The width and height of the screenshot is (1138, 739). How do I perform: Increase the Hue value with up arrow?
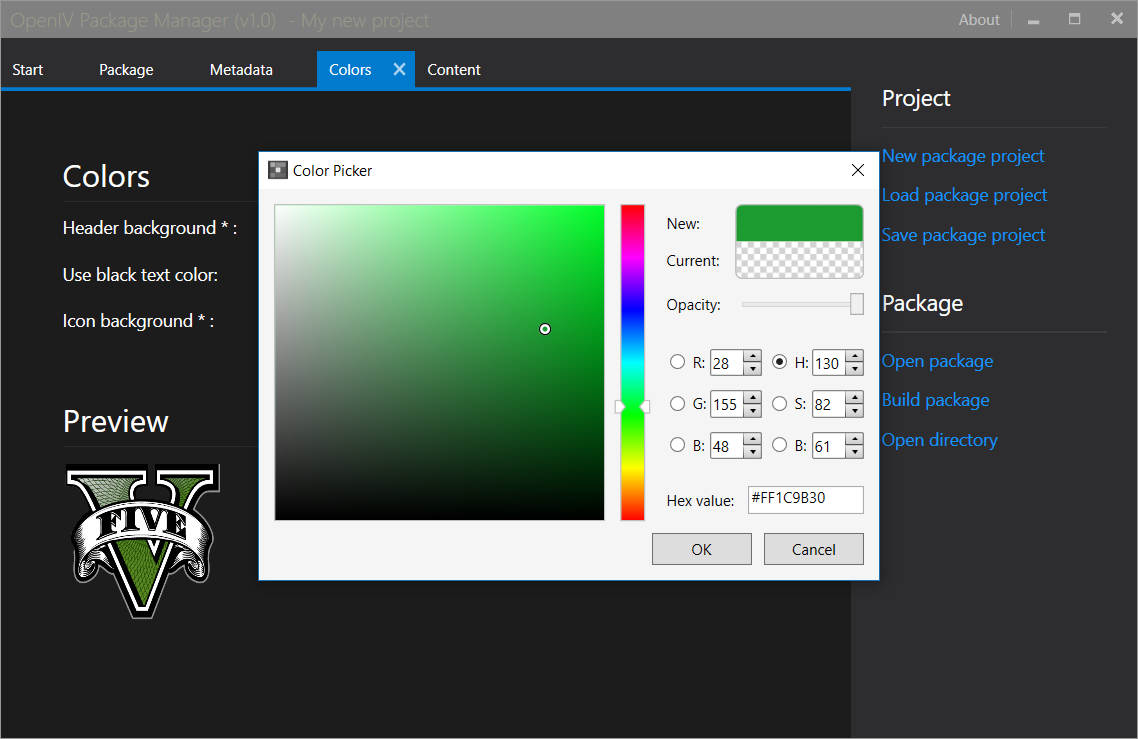(854, 357)
